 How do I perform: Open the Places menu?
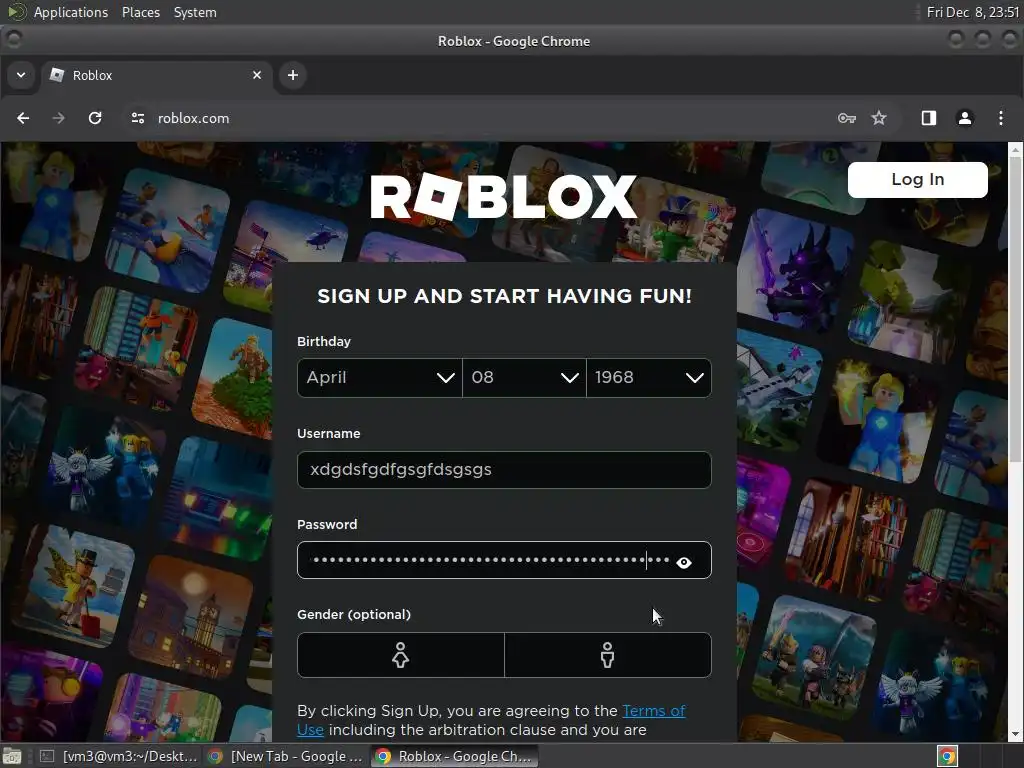pyautogui.click(x=141, y=12)
